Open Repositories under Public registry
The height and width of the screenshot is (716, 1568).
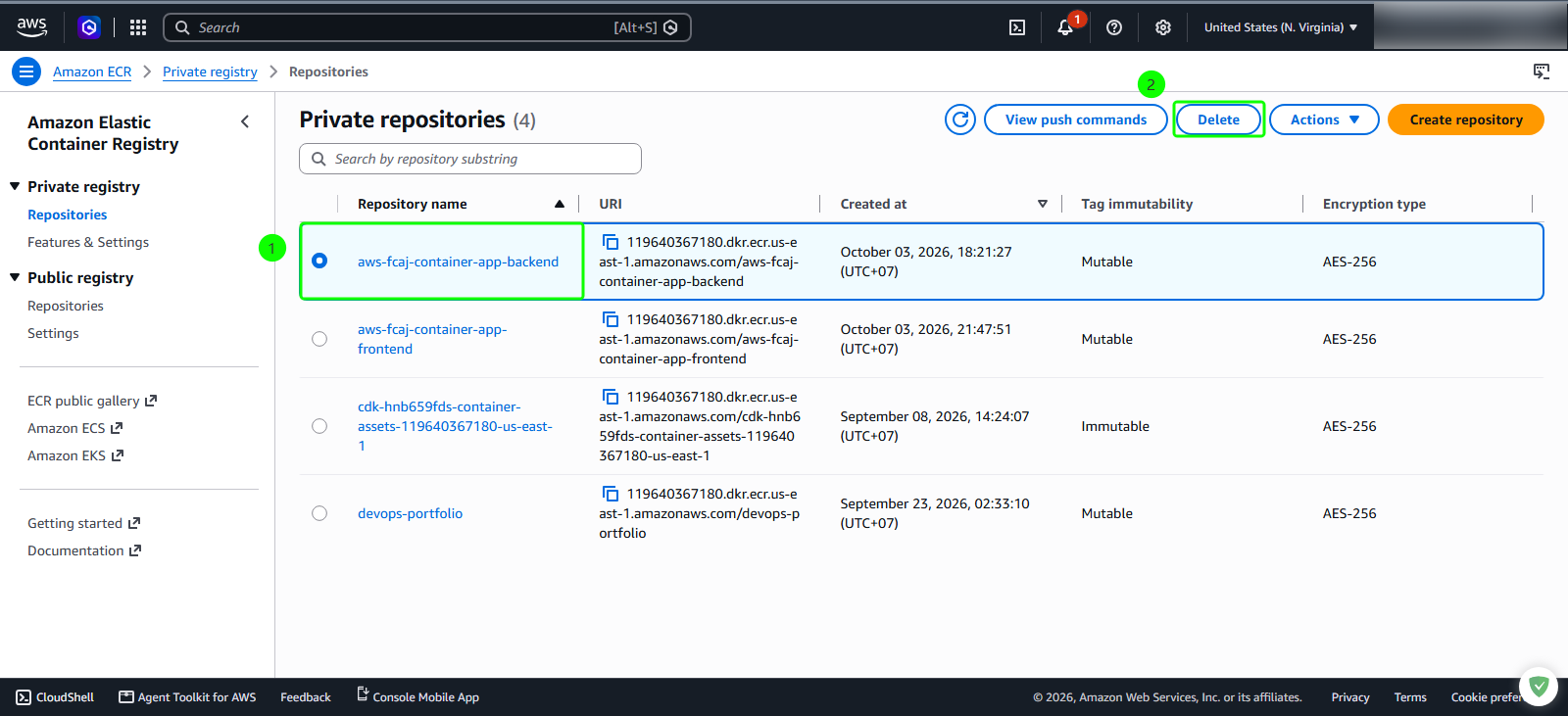[66, 306]
